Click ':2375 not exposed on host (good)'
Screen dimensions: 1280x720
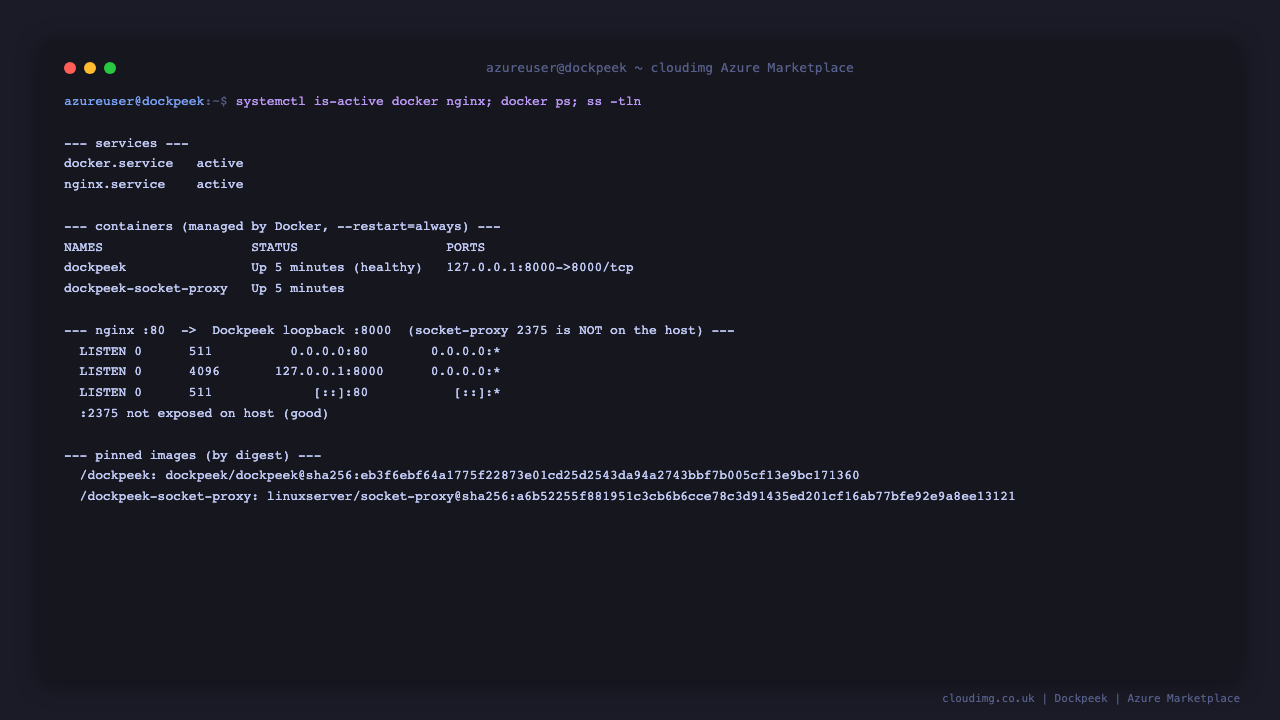204,413
